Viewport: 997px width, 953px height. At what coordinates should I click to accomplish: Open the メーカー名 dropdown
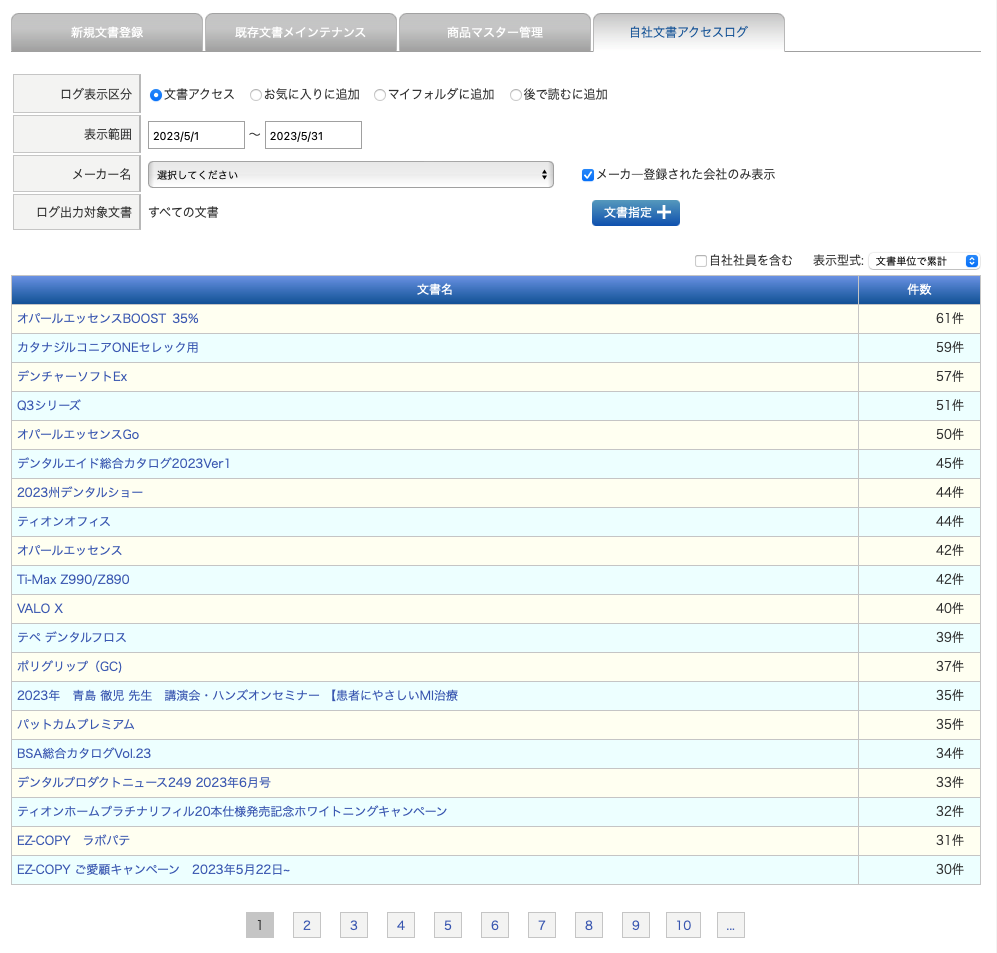pos(351,175)
